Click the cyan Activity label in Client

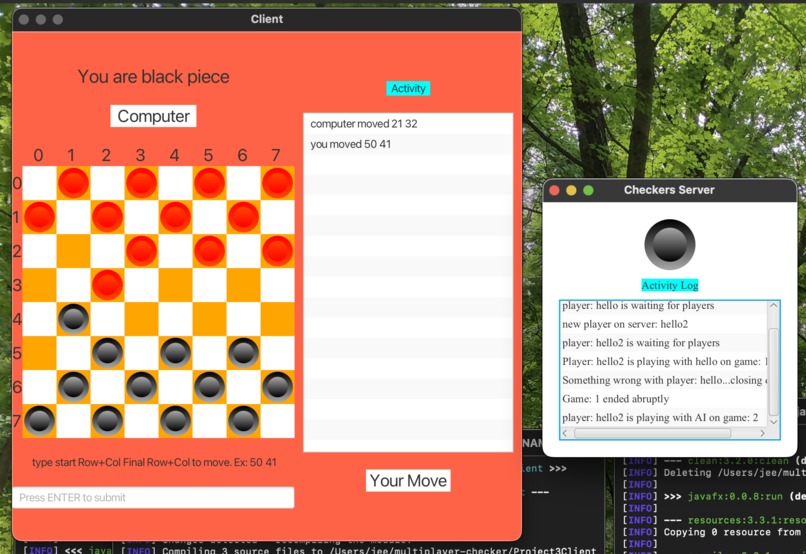pos(408,88)
